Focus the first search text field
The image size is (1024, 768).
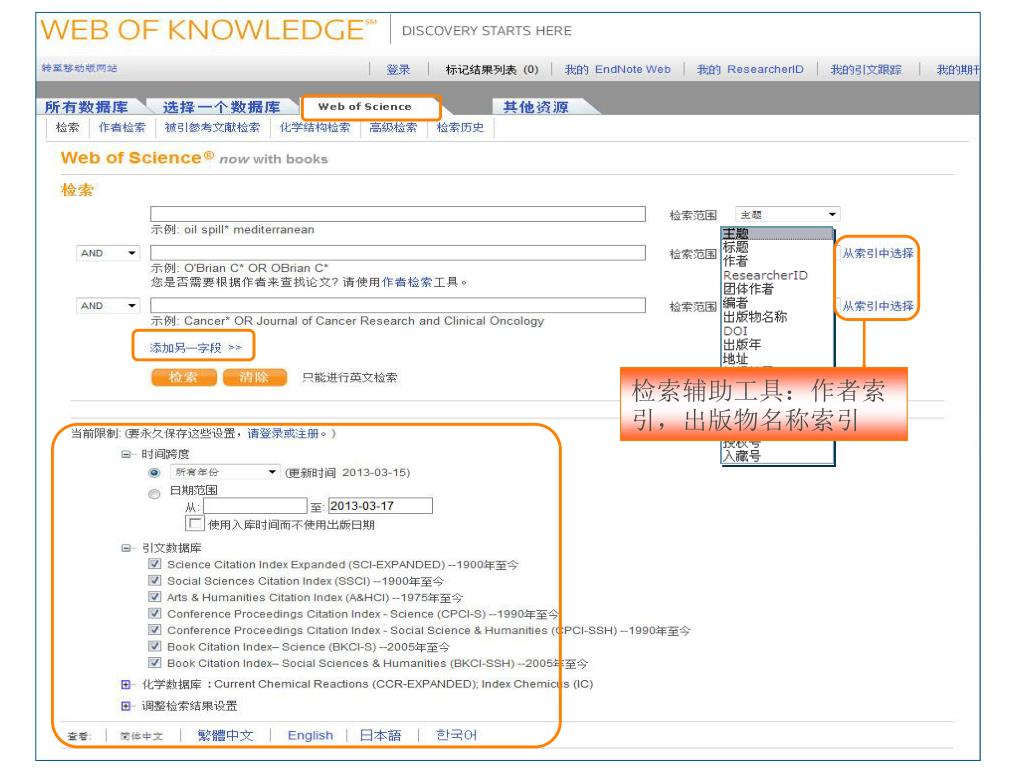click(x=398, y=214)
